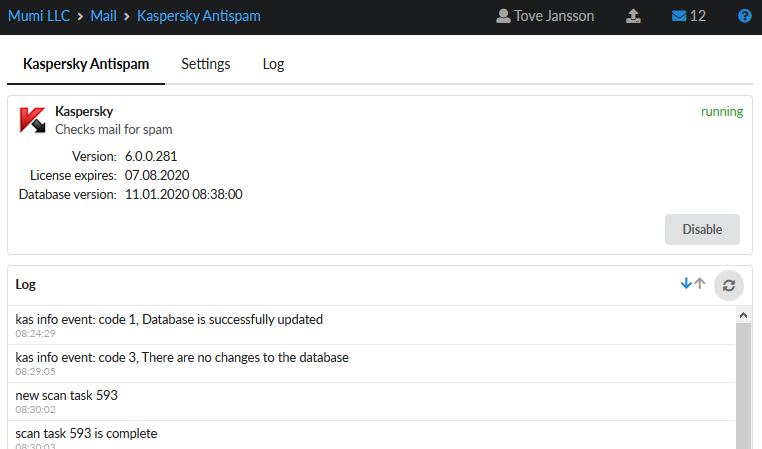Screen dimensions: 762x449
Task: Click the log scrollbar up arrow
Action: click(743, 314)
